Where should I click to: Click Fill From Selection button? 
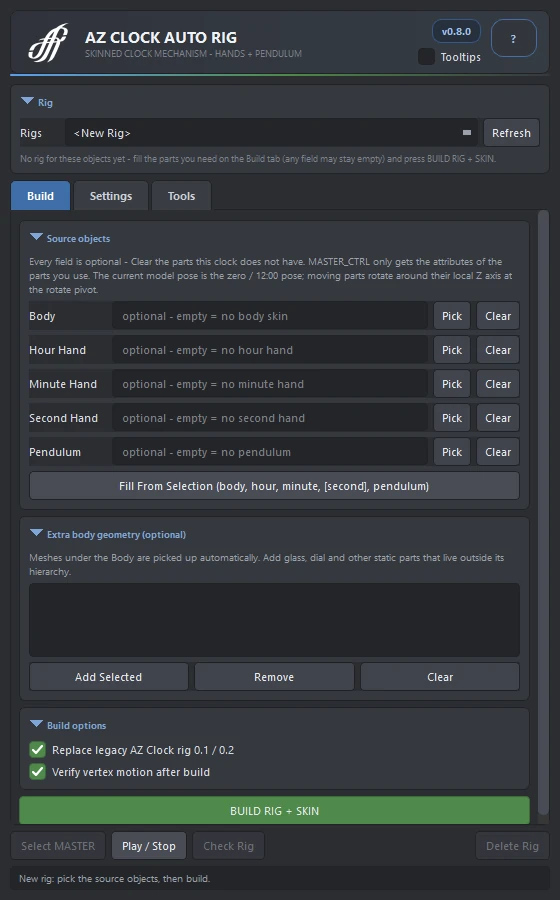coord(274,486)
